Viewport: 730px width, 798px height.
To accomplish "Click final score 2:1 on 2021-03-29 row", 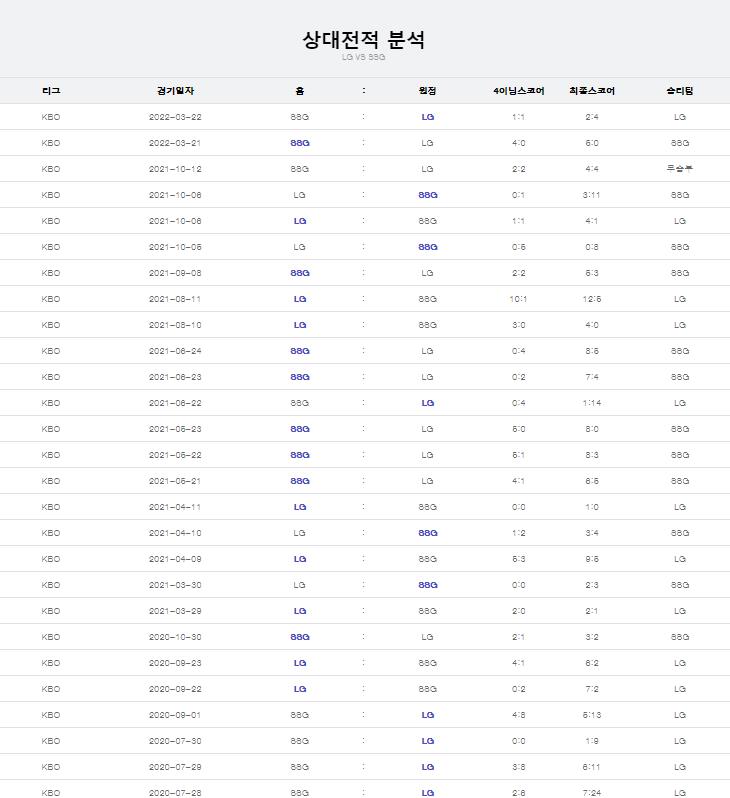I will pyautogui.click(x=592, y=611).
